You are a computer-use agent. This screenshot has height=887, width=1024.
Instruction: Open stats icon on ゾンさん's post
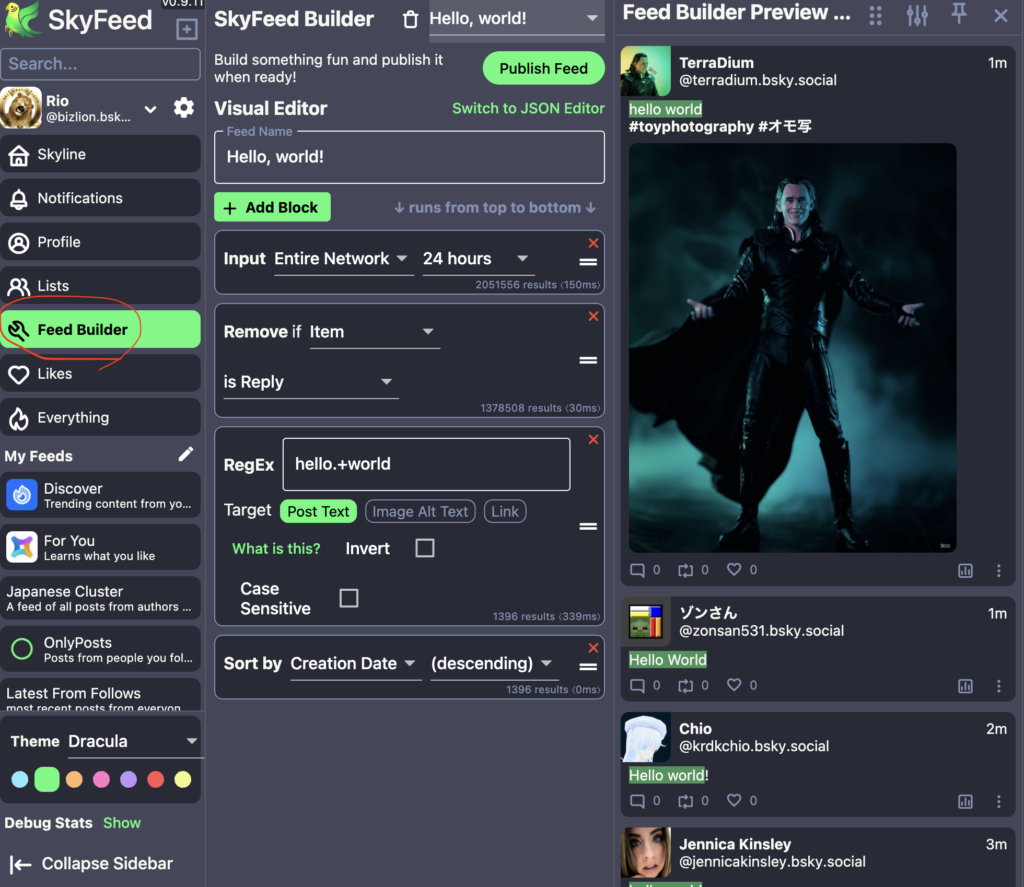[x=965, y=686]
